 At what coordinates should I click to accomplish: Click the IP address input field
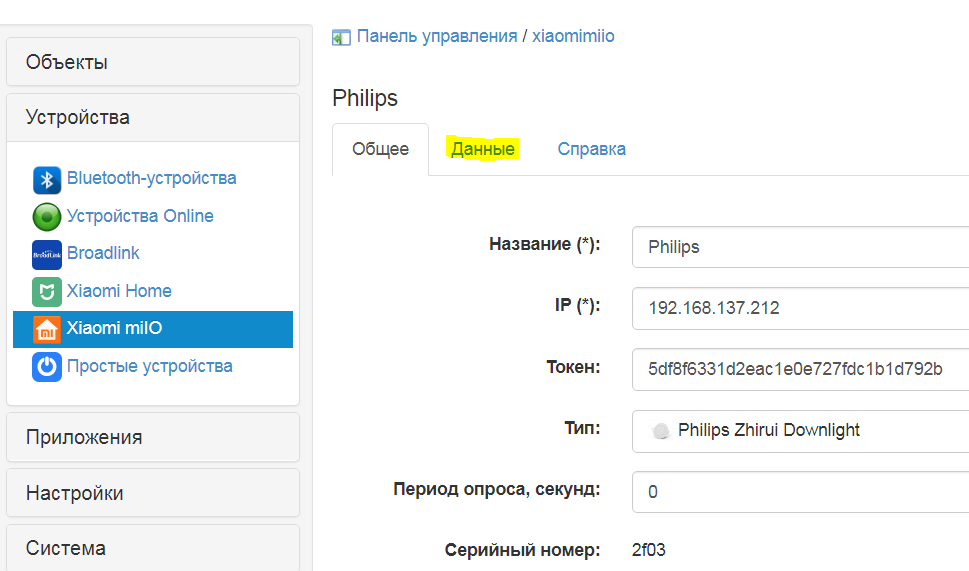pos(800,308)
